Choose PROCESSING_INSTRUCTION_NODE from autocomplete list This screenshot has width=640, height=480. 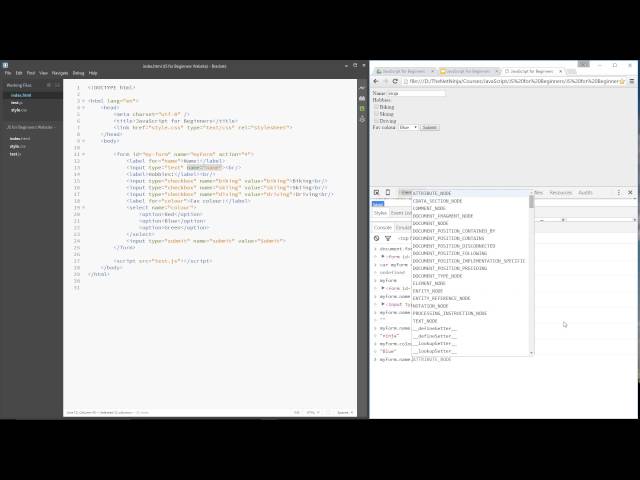pyautogui.click(x=449, y=313)
